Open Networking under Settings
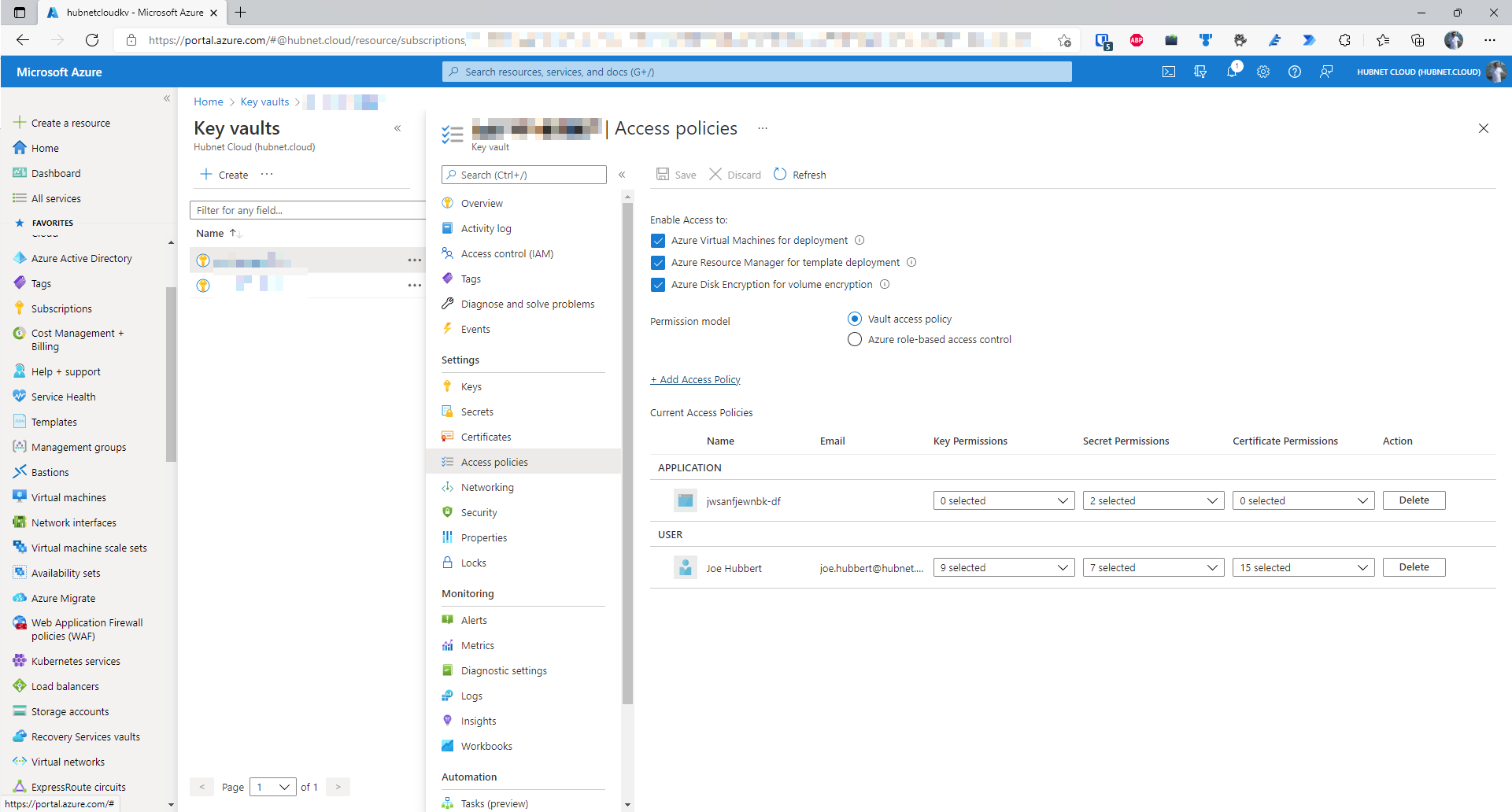Image resolution: width=1512 pixels, height=812 pixels. tap(487, 487)
